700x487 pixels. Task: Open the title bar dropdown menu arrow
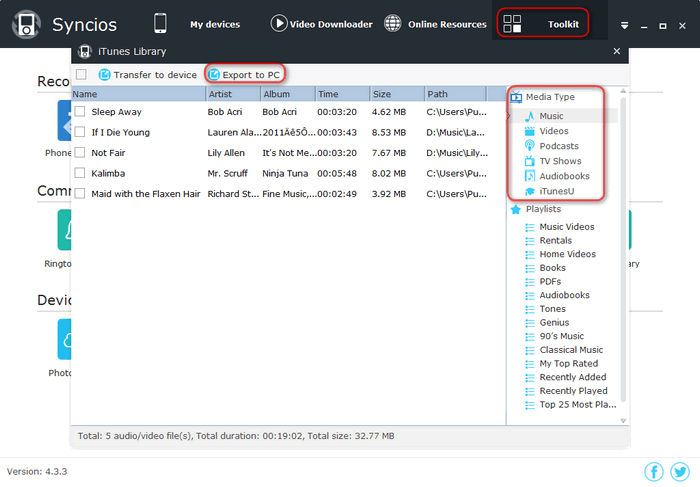[625, 26]
